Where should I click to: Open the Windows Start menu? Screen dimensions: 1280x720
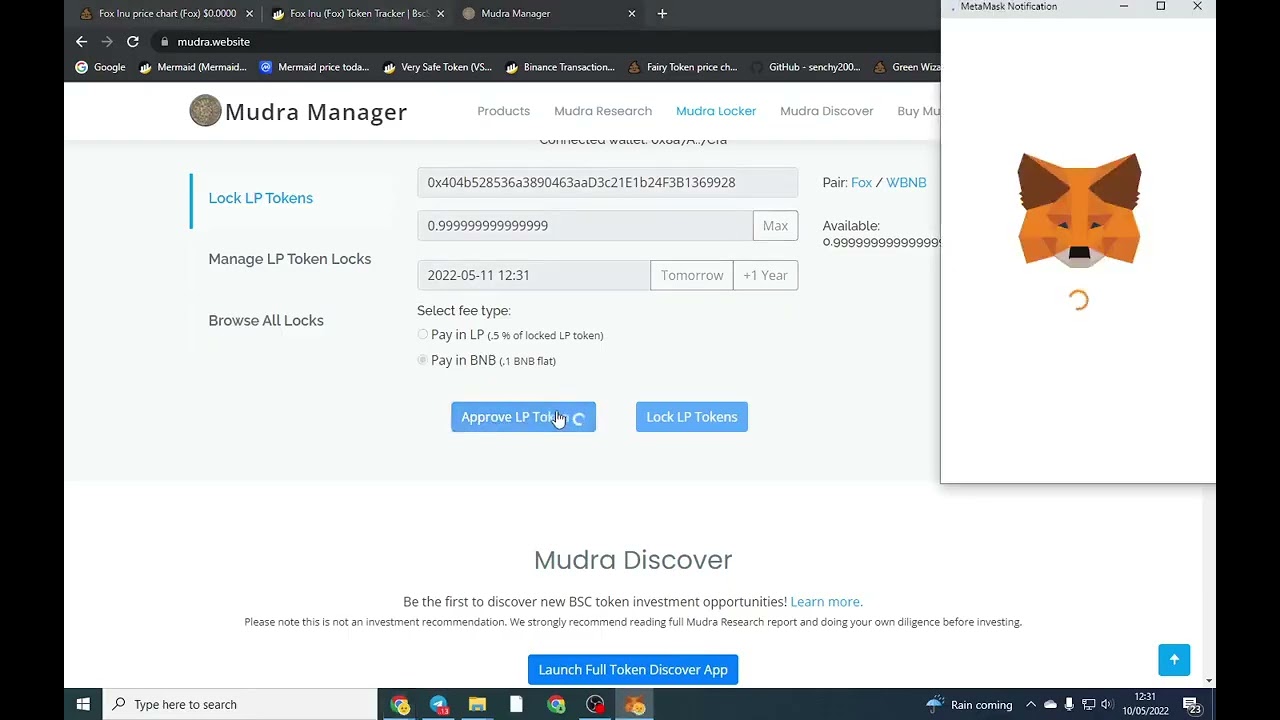[83, 704]
